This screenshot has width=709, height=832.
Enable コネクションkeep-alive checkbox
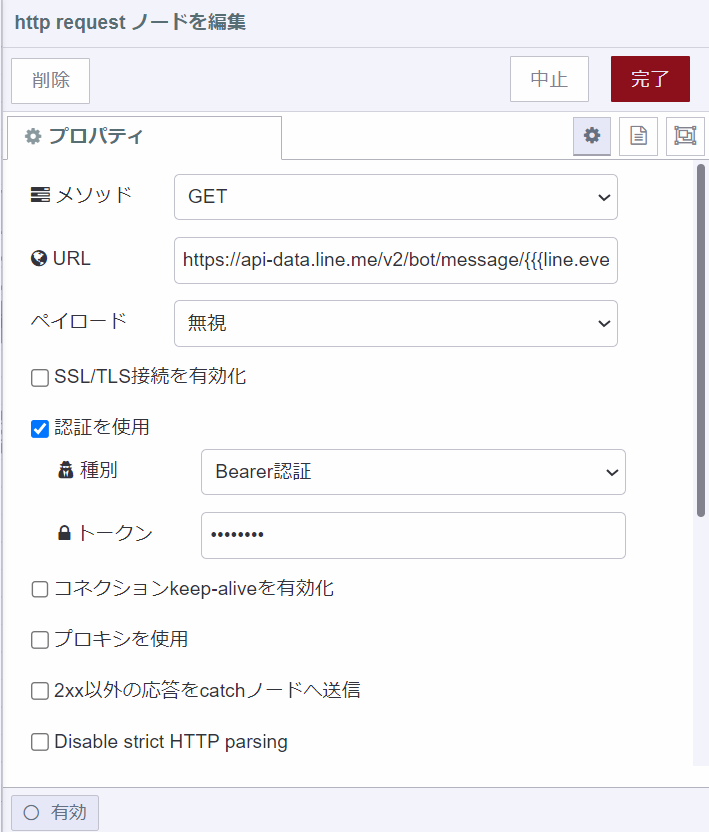40,589
